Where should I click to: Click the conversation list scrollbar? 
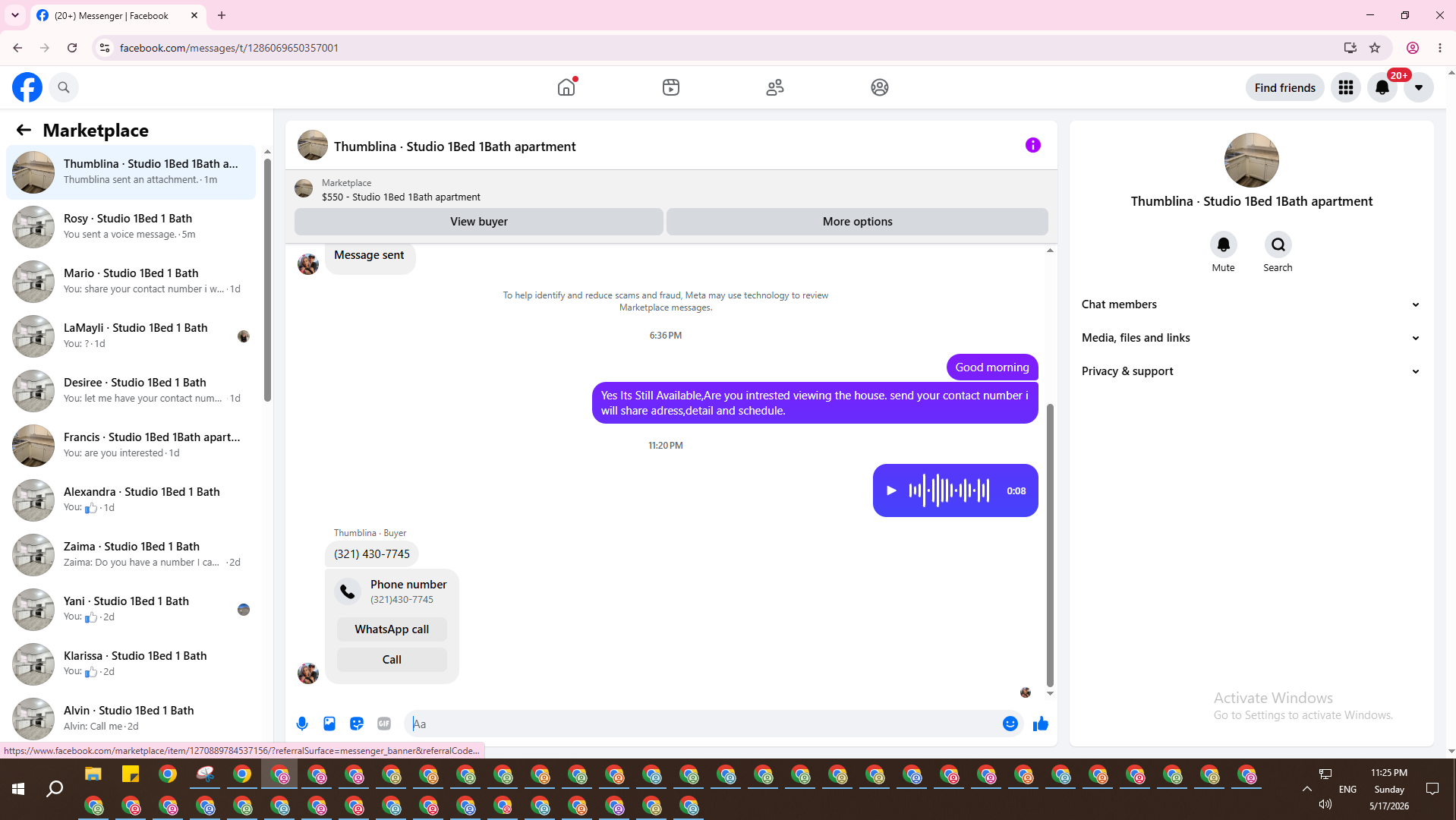click(267, 279)
